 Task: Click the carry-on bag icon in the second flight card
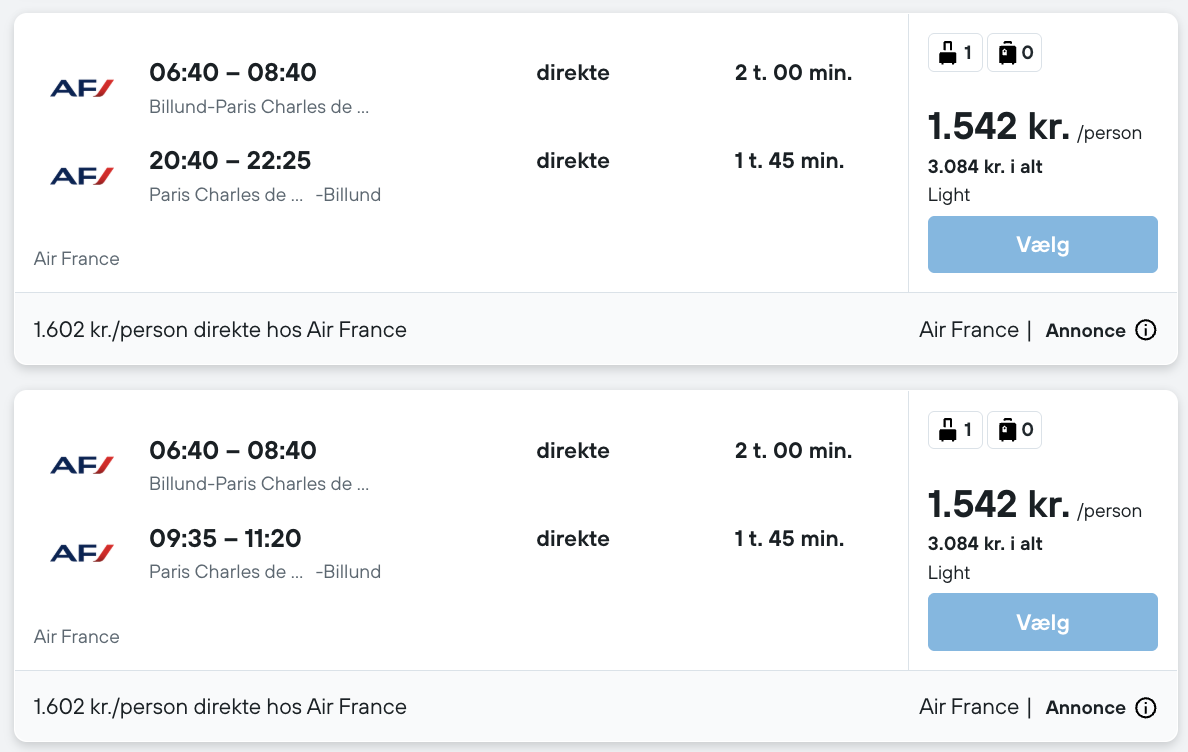(946, 431)
